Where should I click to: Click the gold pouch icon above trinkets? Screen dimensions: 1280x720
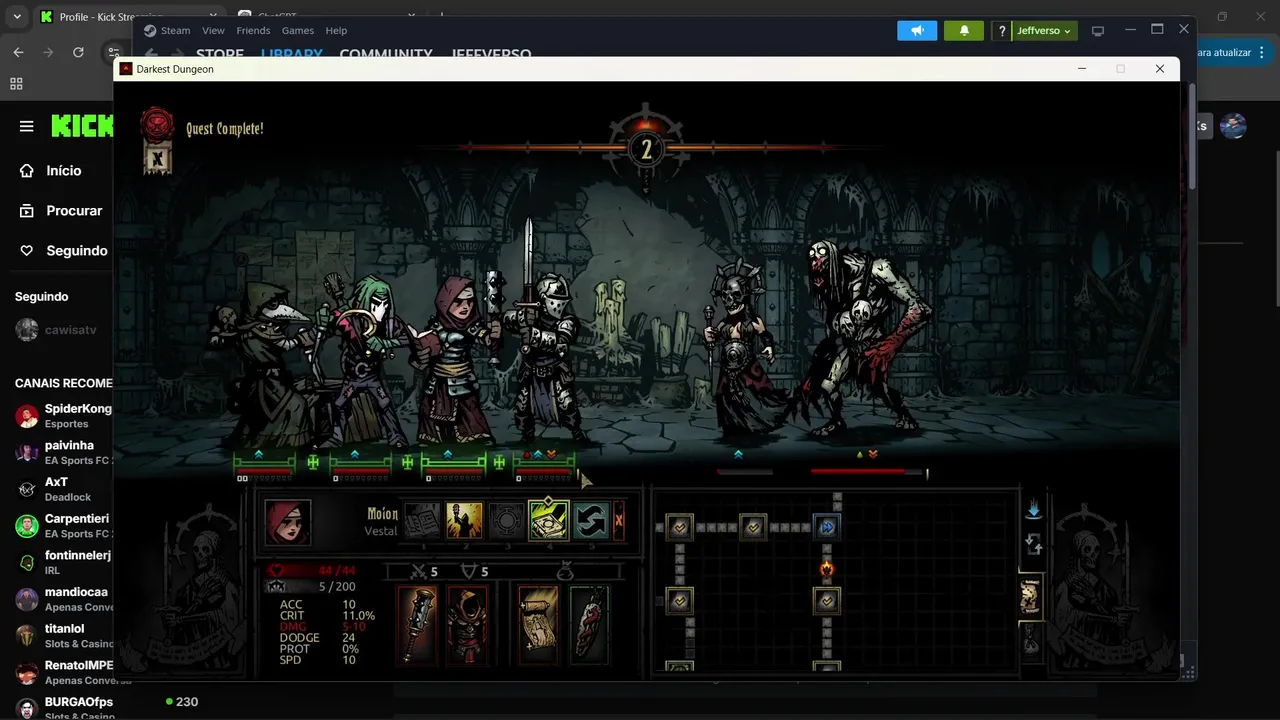pos(564,571)
